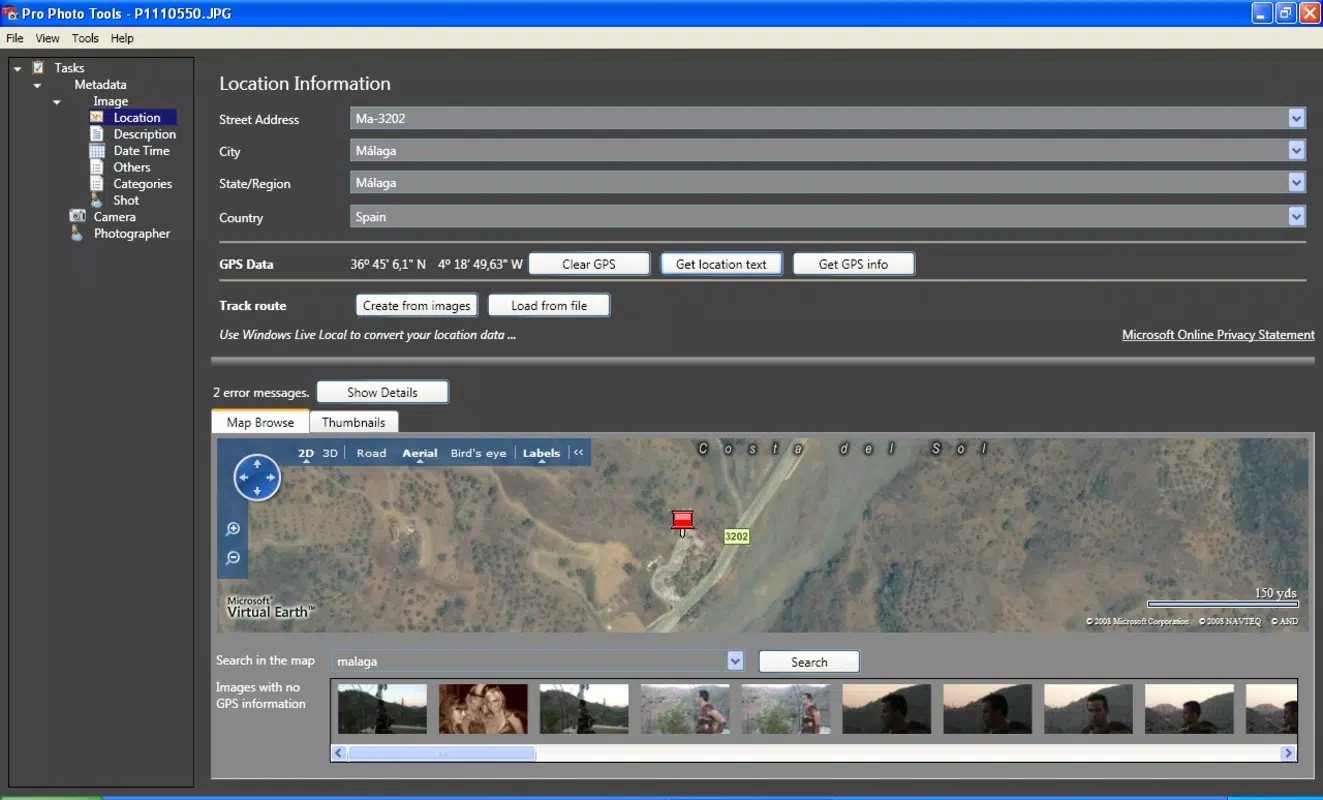Open the State/Region dropdown arrow

(1297, 183)
